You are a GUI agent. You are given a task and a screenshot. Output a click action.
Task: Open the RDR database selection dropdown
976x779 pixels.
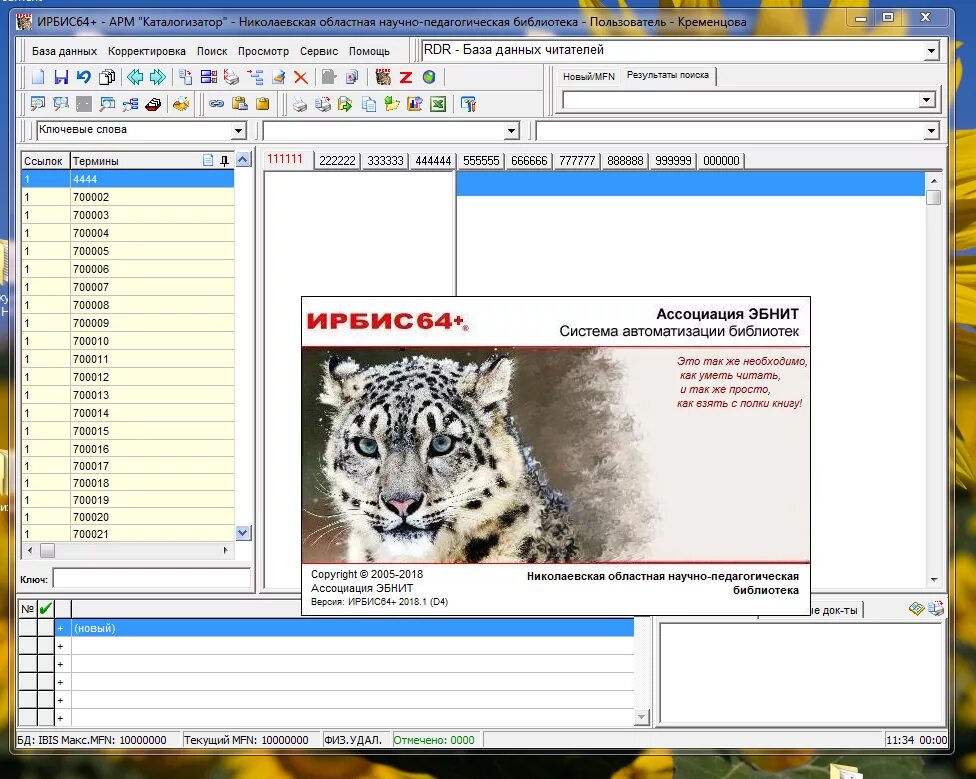coord(931,50)
